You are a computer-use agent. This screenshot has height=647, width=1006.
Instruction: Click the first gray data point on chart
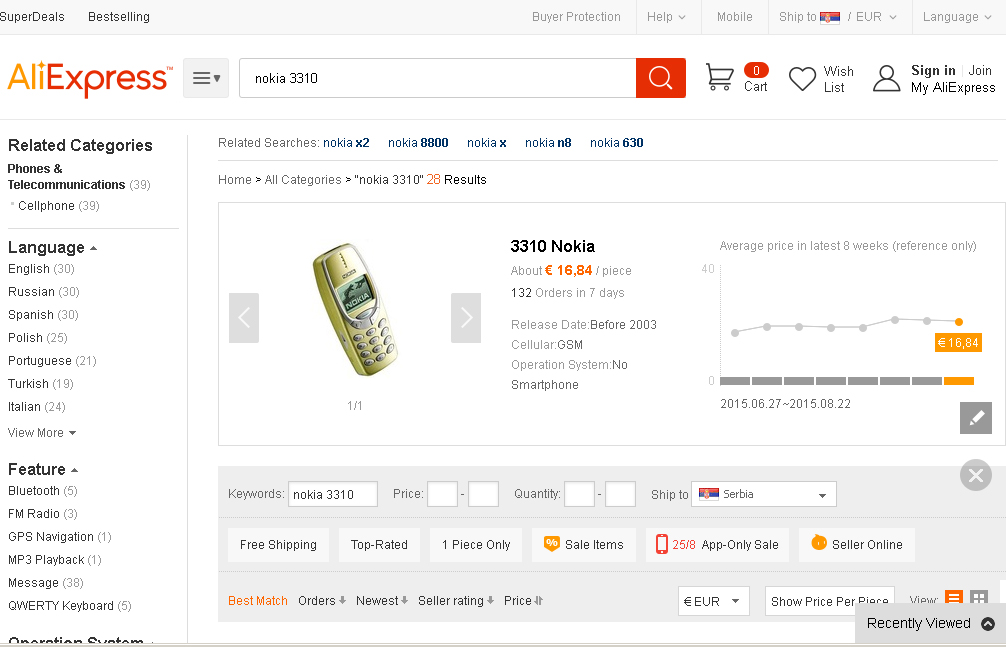point(735,332)
